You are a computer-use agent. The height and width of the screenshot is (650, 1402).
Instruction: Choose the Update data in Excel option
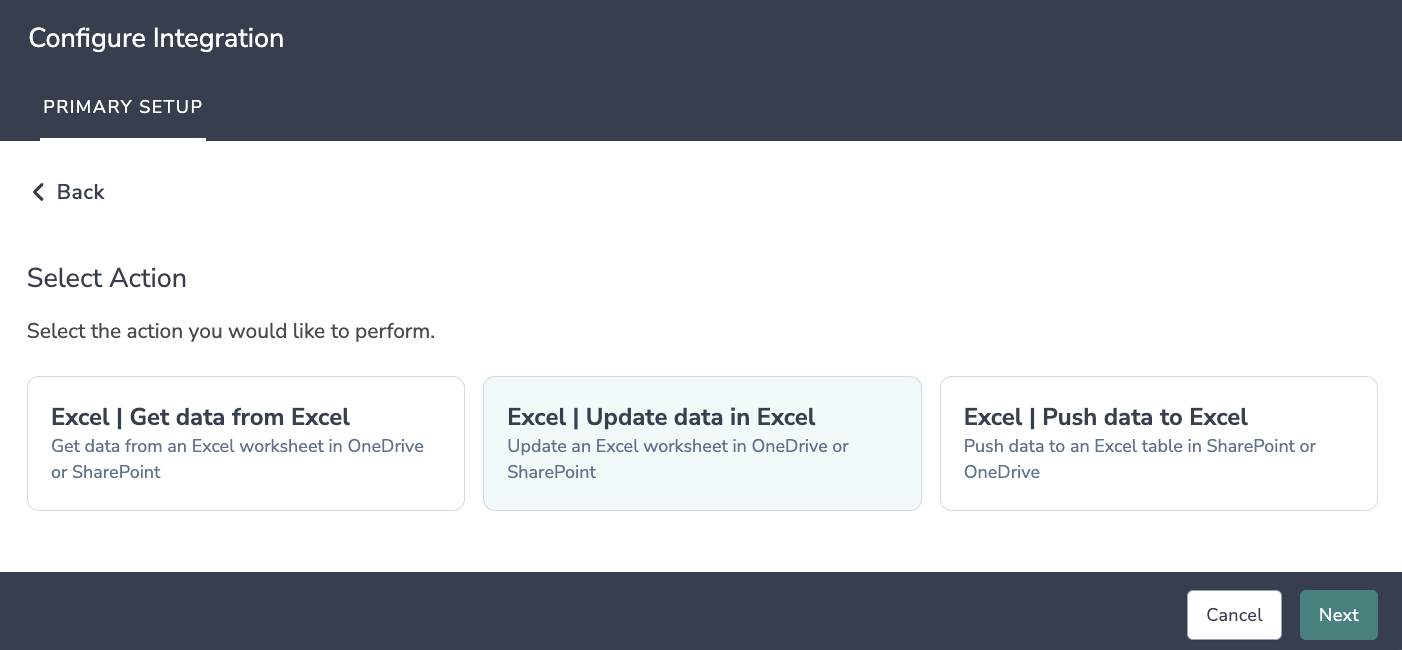point(701,443)
